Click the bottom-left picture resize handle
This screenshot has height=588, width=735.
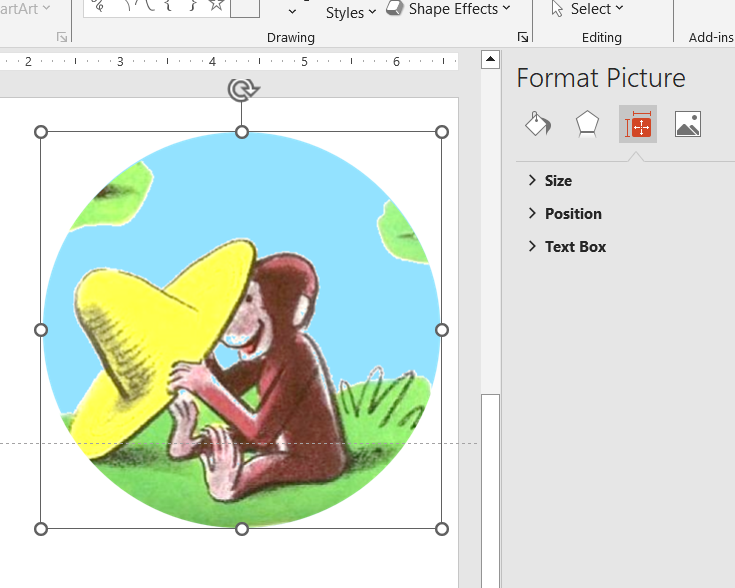tap(41, 529)
